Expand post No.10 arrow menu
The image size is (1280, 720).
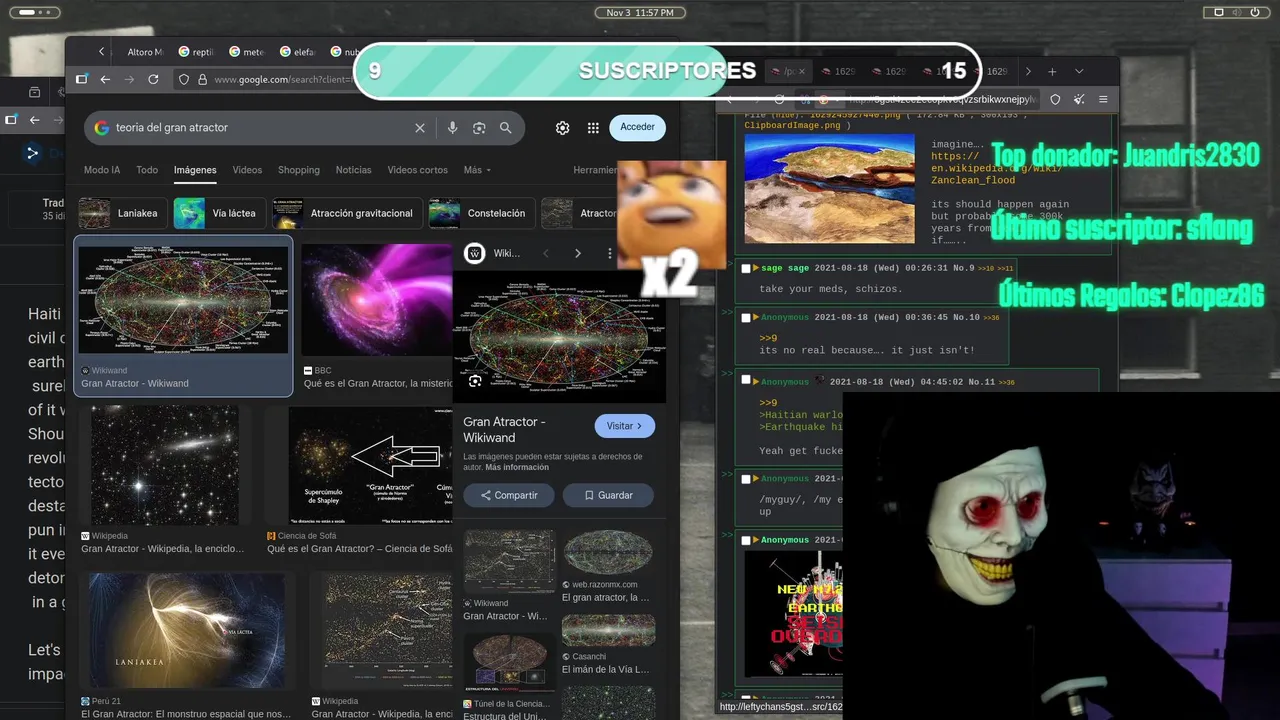pyautogui.click(x=755, y=318)
